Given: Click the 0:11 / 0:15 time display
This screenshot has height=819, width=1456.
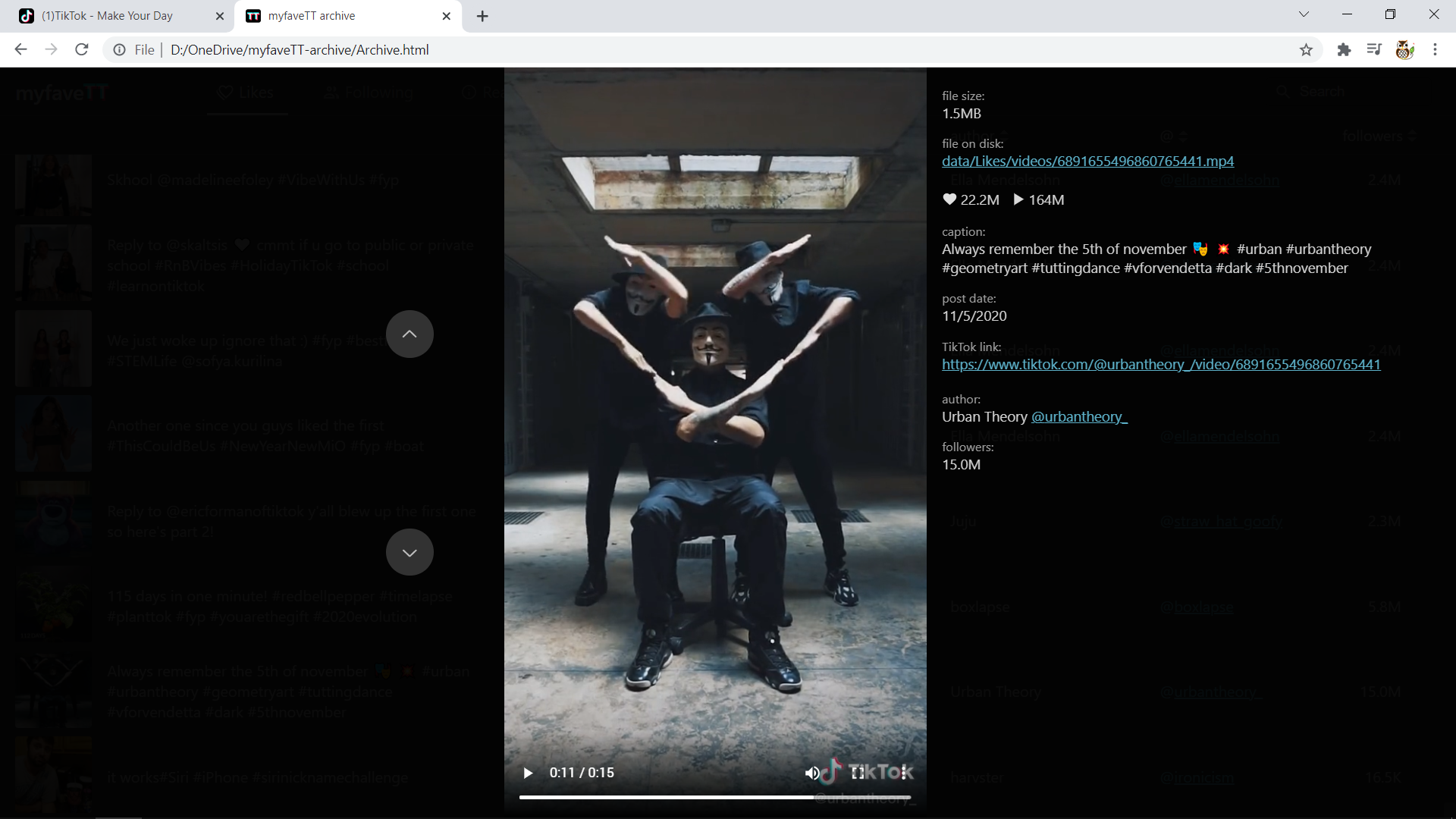Looking at the screenshot, I should (x=582, y=773).
